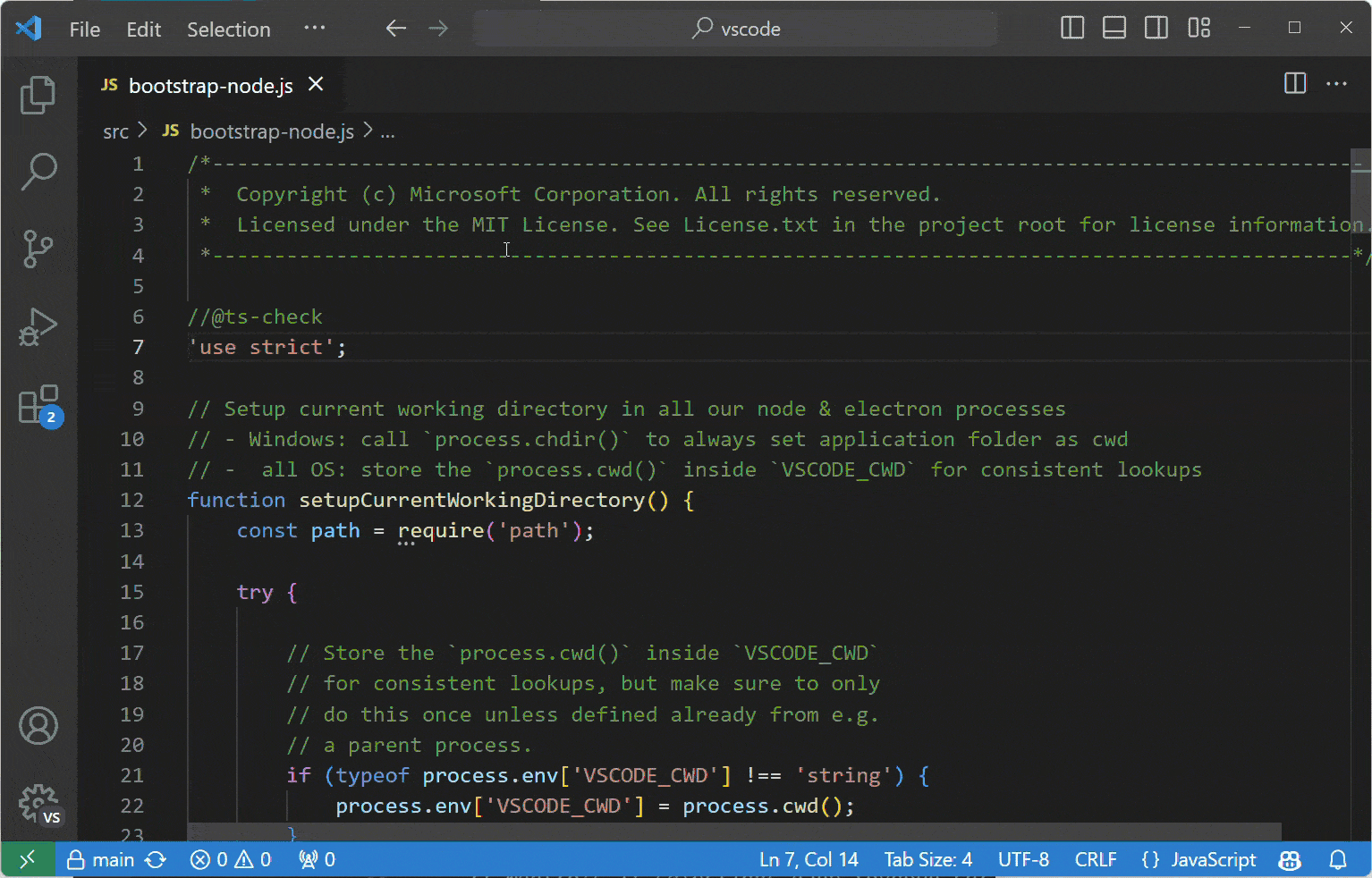Select the bootstrap-node.js editor tab

tap(210, 86)
